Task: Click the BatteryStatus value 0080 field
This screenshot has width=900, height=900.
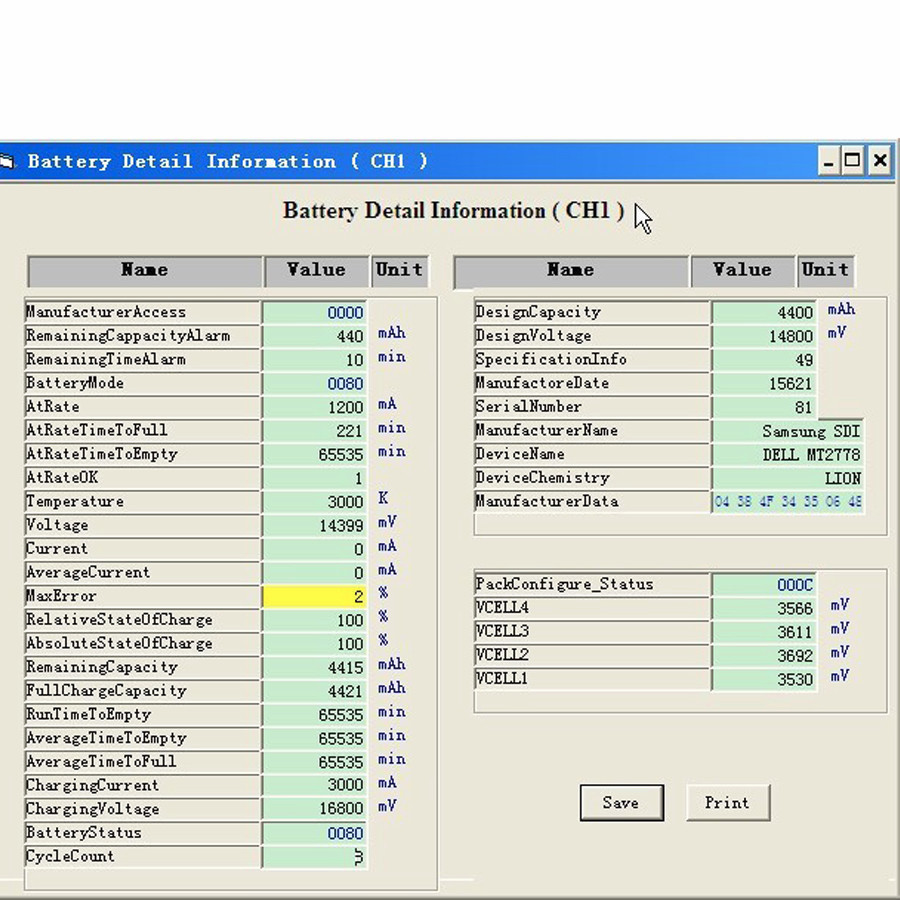Action: pos(315,833)
